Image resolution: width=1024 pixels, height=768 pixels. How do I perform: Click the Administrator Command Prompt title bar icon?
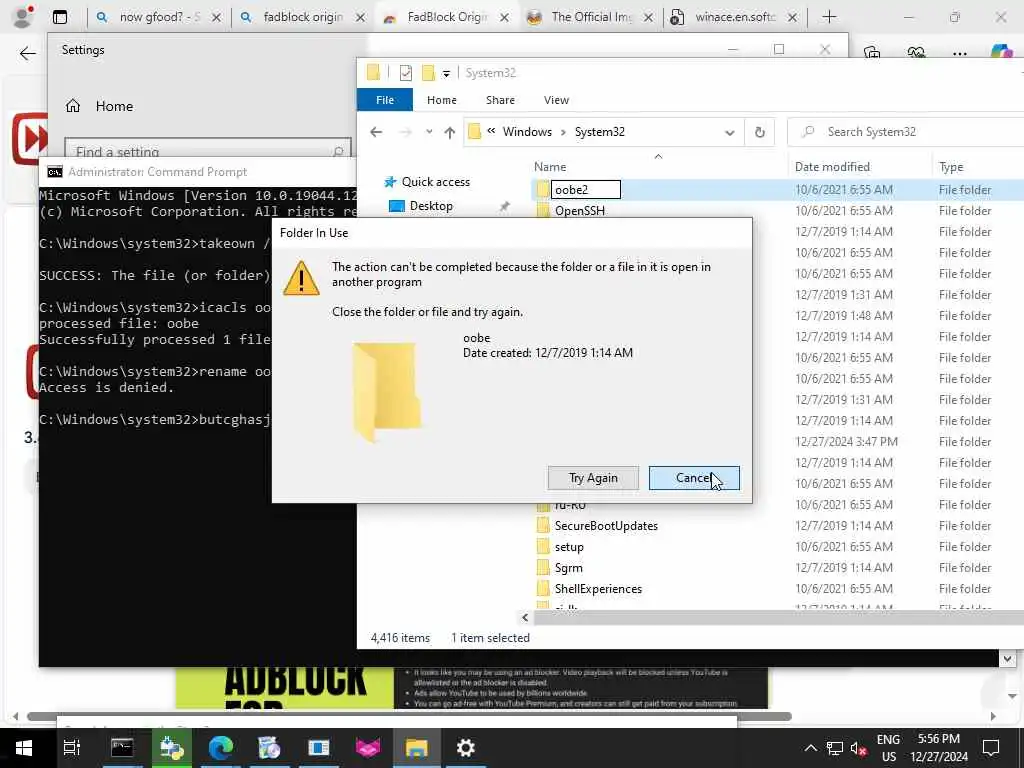pos(55,172)
